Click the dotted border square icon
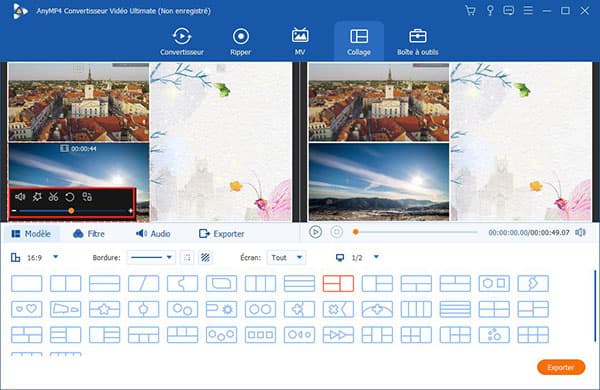This screenshot has height=390, width=600. (x=187, y=258)
